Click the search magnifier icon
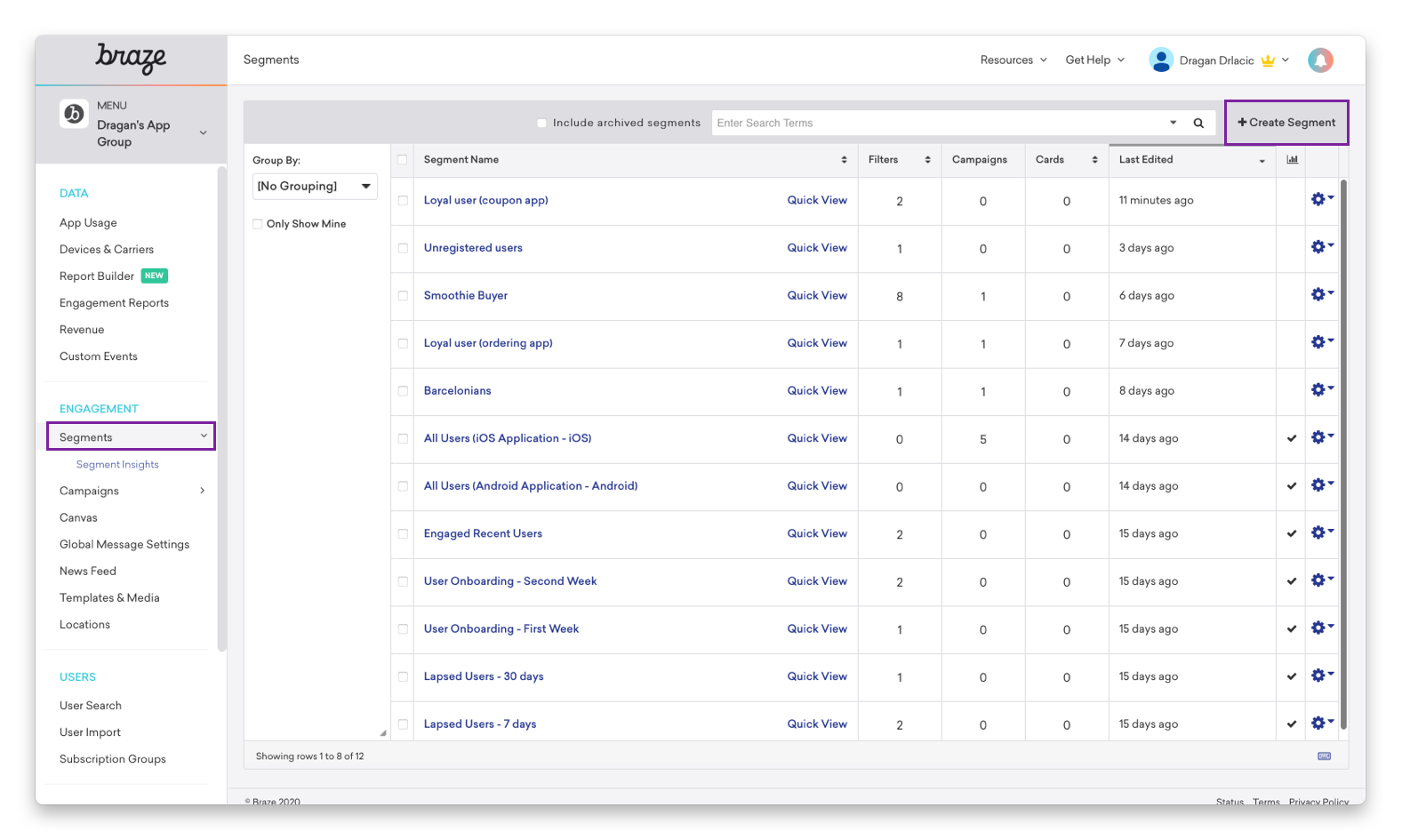 click(1198, 123)
